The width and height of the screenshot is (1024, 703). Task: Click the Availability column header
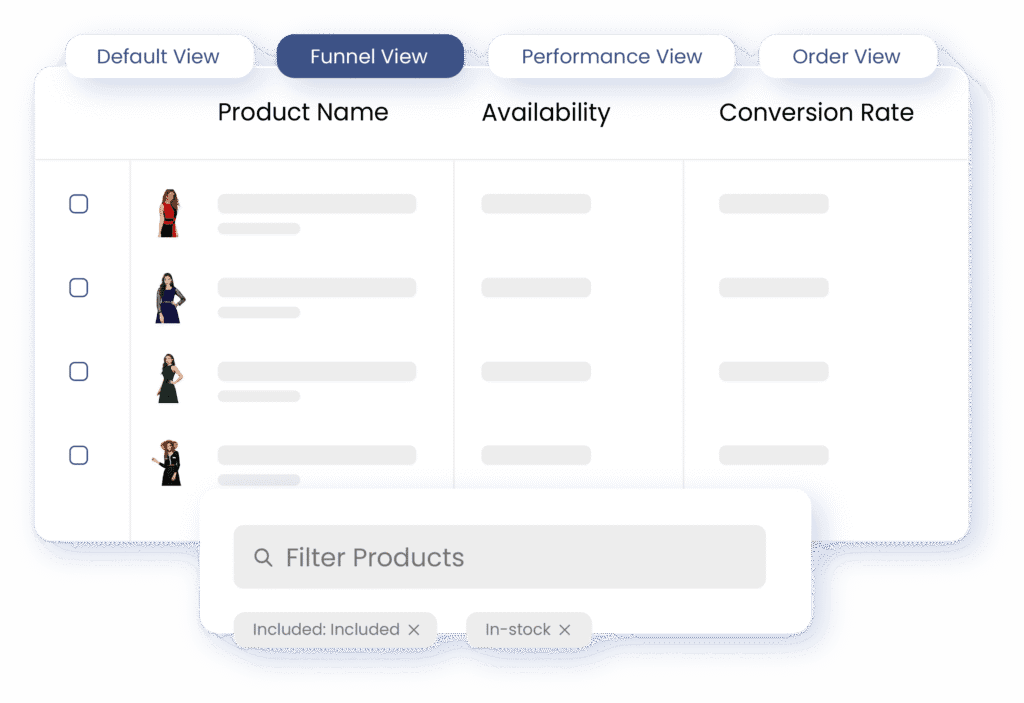(x=545, y=113)
